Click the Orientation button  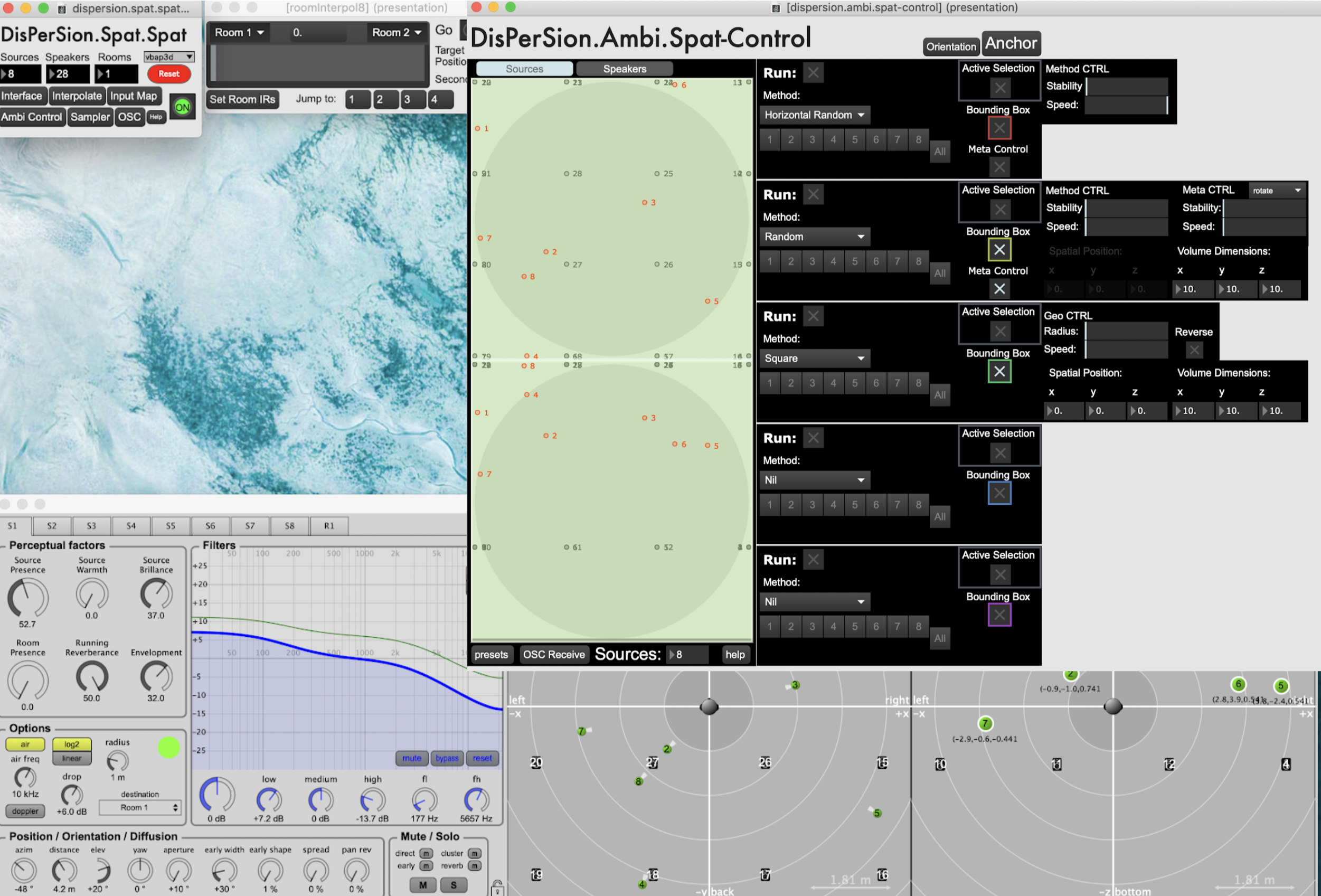tap(951, 46)
